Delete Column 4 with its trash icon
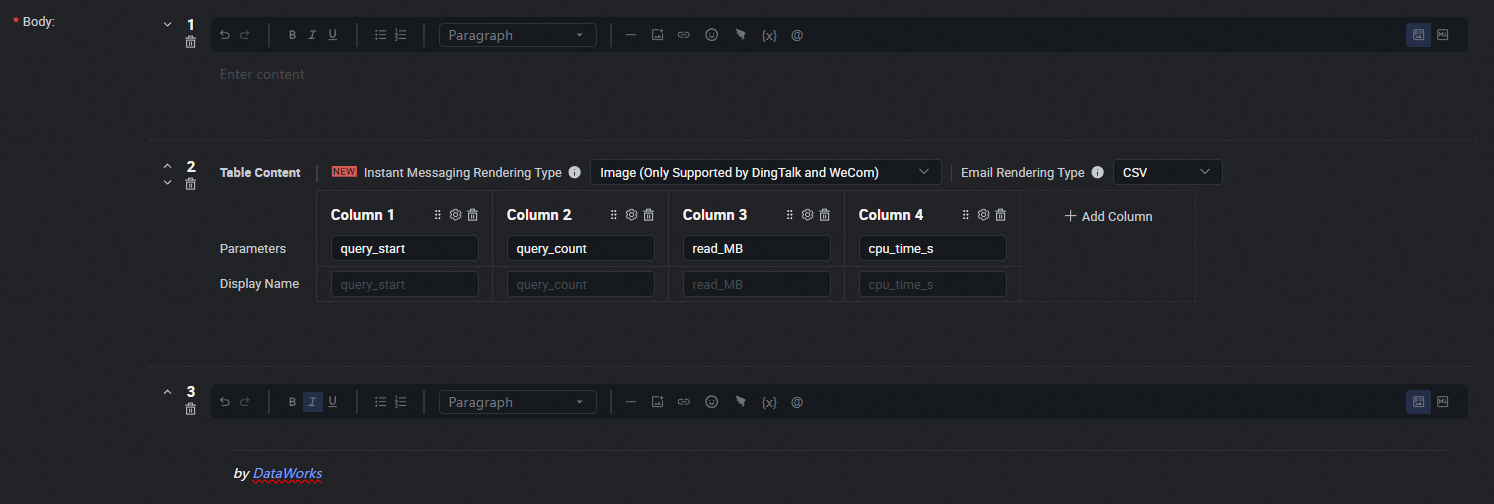The image size is (1494, 504). 1000,215
